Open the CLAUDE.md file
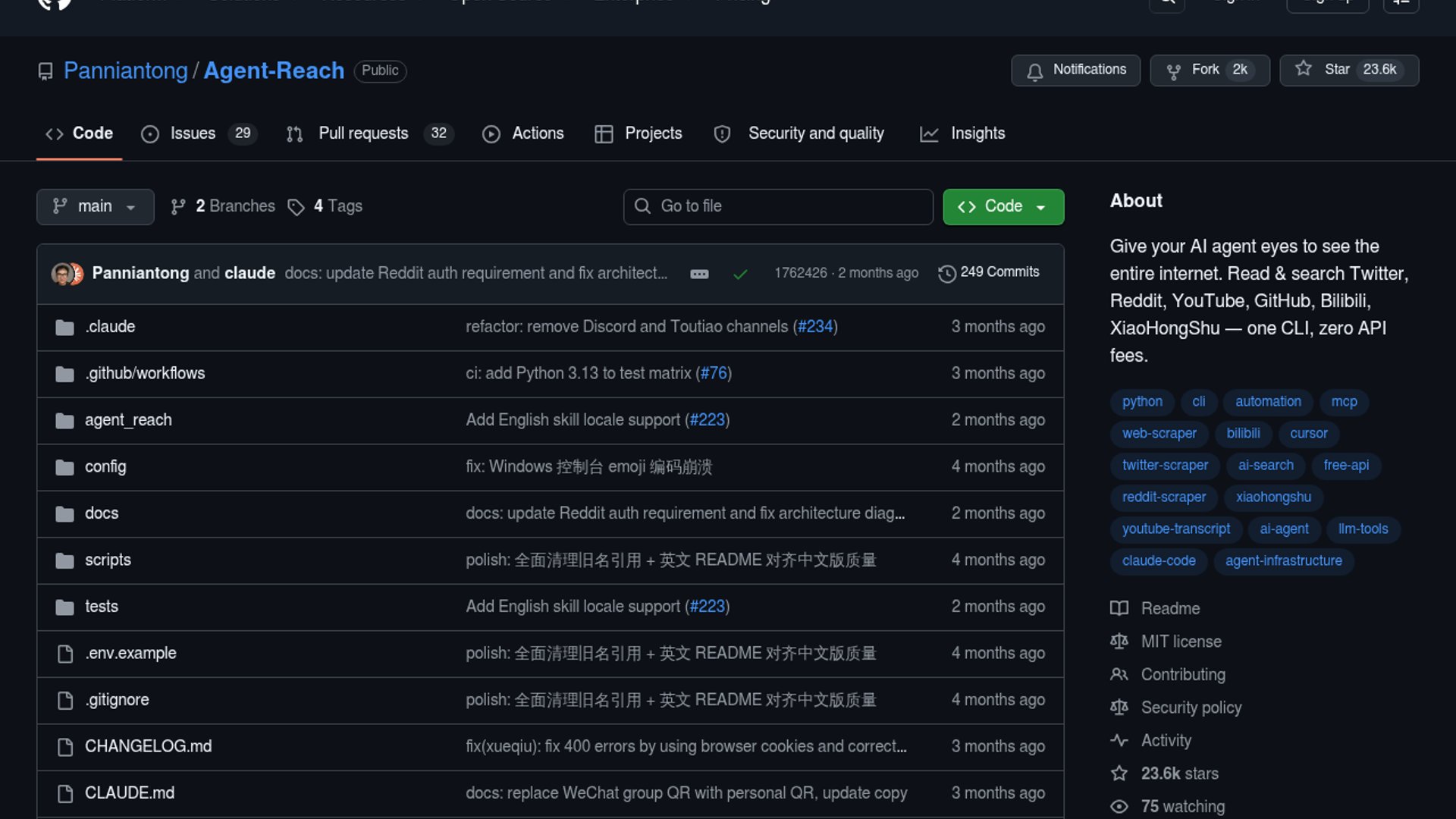The width and height of the screenshot is (1456, 819). click(130, 793)
